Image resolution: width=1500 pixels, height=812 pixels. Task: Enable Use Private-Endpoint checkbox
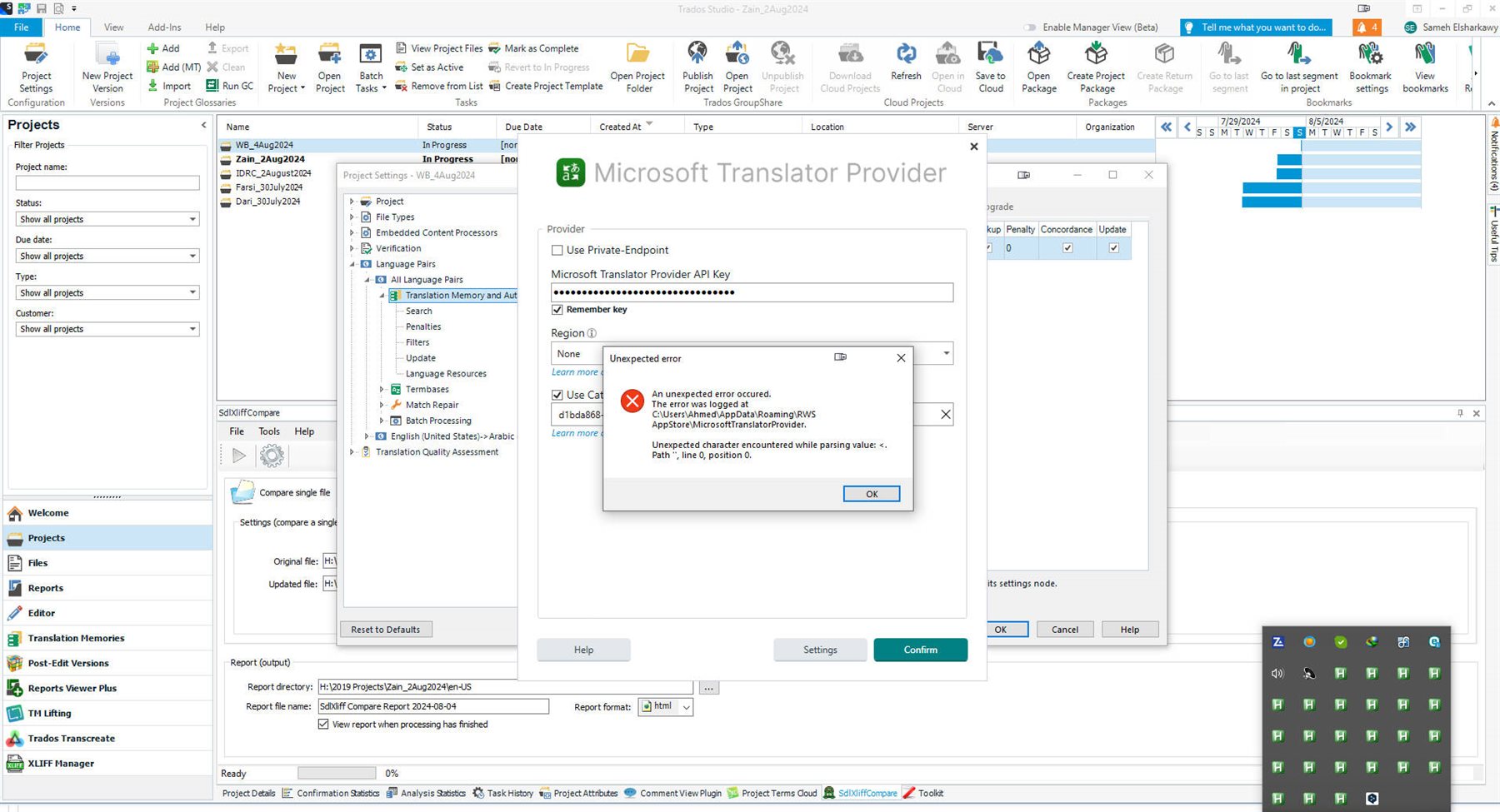pos(557,250)
